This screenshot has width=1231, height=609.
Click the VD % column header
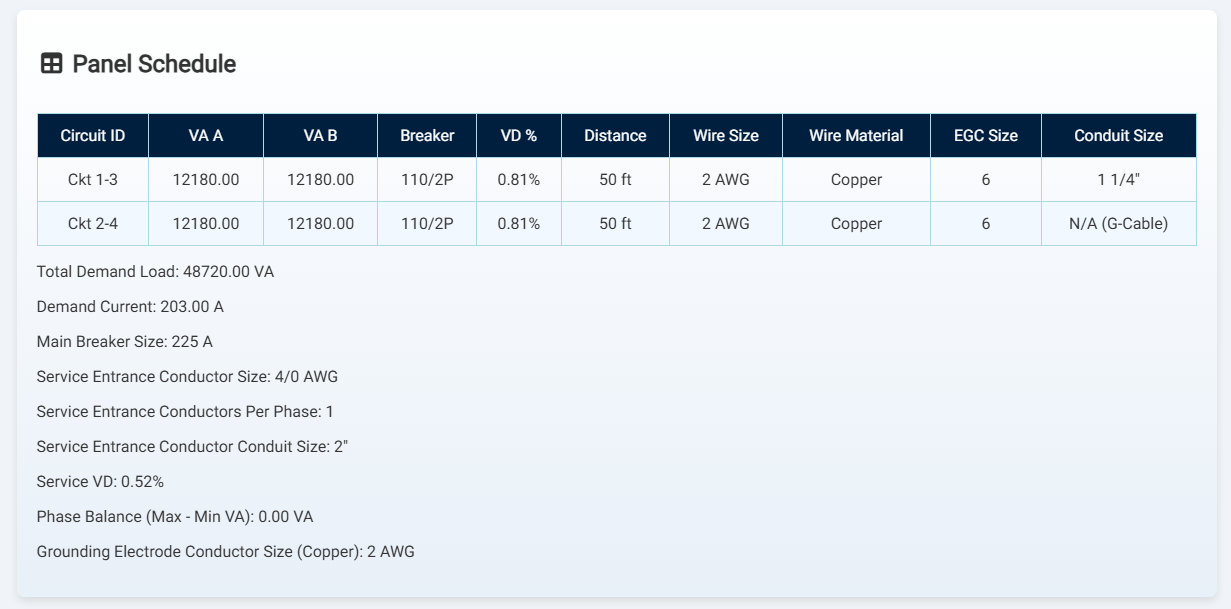[518, 136]
